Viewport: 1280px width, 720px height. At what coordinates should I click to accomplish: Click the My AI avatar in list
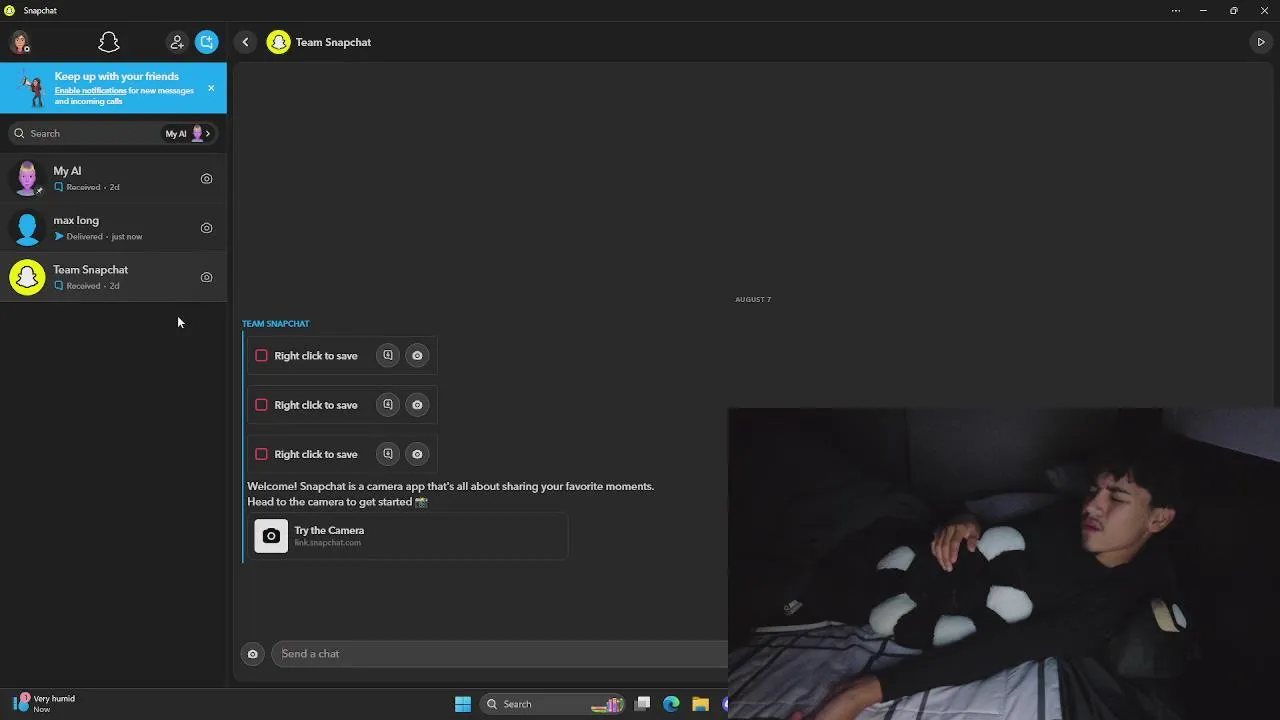click(27, 179)
